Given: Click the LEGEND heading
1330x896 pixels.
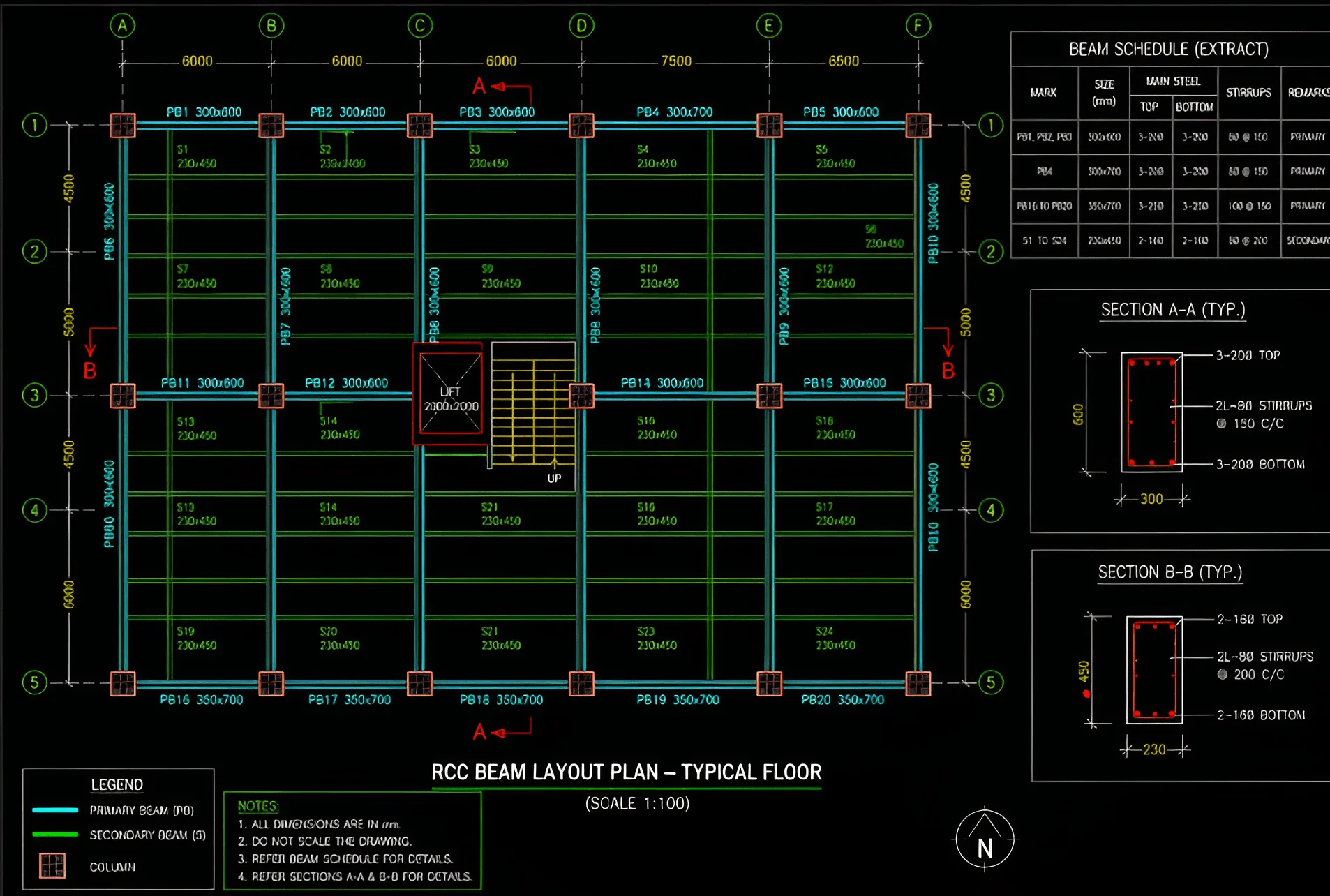Looking at the screenshot, I should (x=117, y=785).
